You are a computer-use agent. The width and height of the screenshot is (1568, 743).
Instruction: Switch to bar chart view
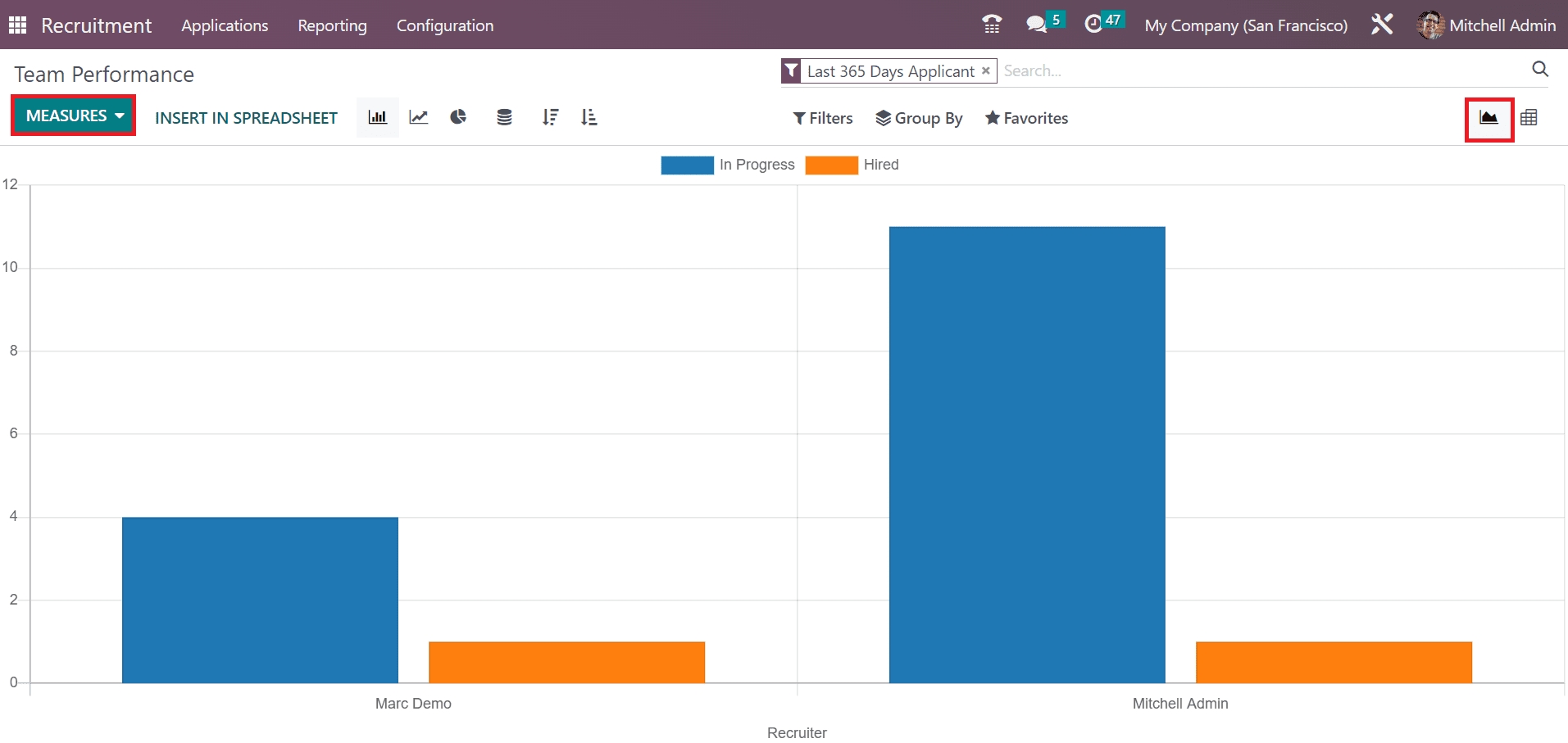pos(377,117)
